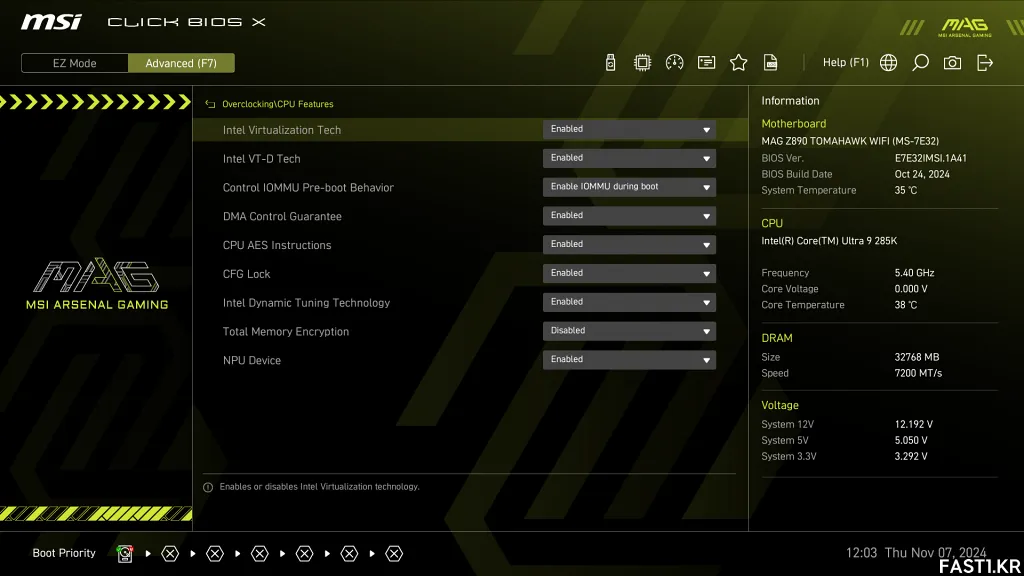Click core voltage value '0.000 V'
Viewport: 1024px width, 576px height.
[x=911, y=289]
